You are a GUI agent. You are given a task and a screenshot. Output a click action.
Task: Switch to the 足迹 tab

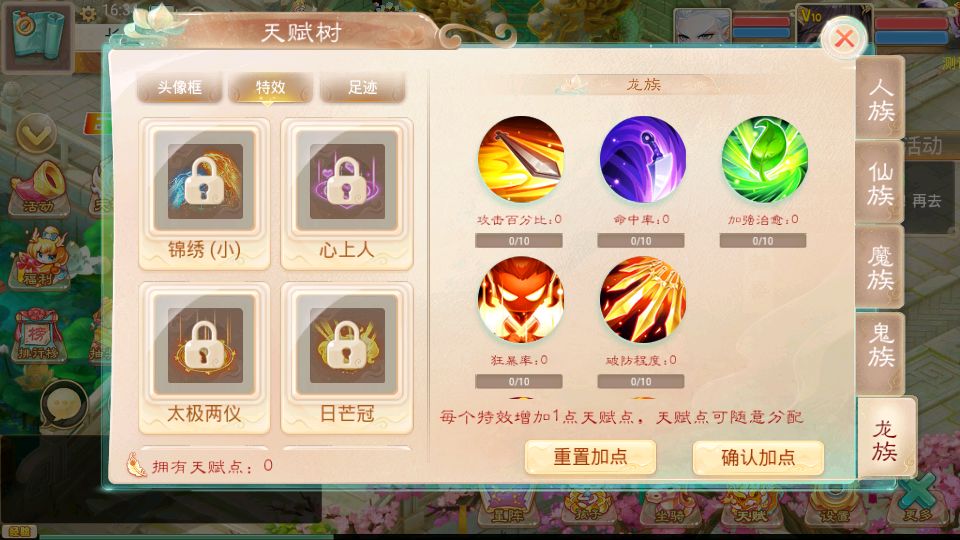(x=362, y=88)
